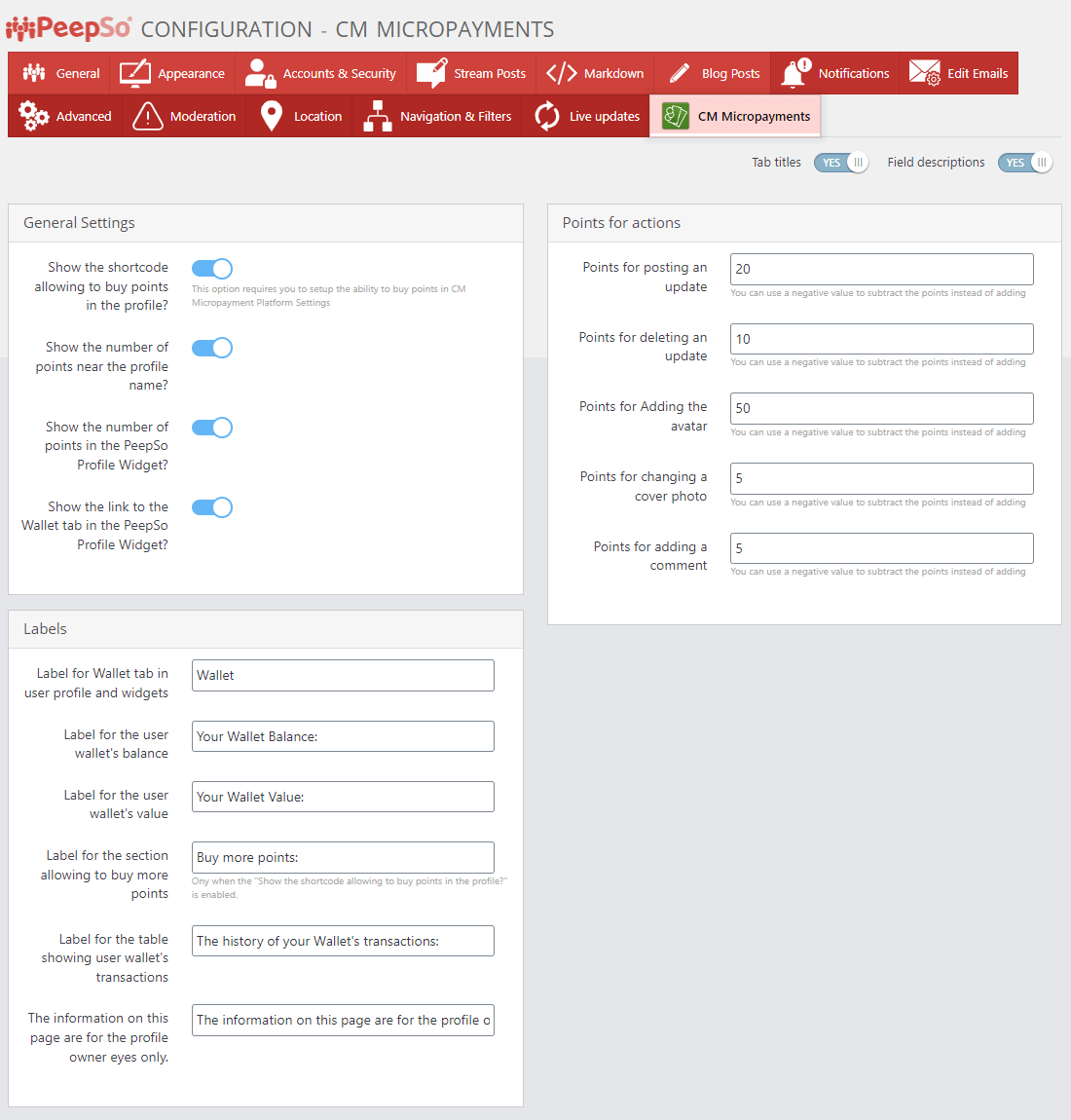Toggle points display near profile name
This screenshot has width=1071, height=1120.
(212, 348)
